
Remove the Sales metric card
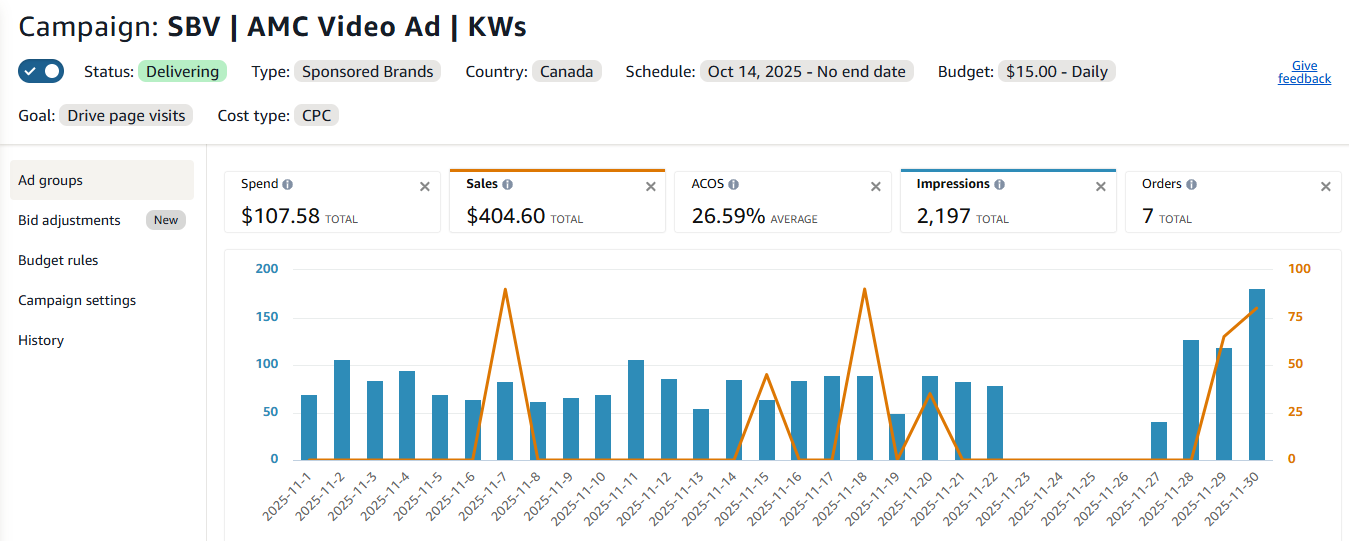[x=651, y=186]
